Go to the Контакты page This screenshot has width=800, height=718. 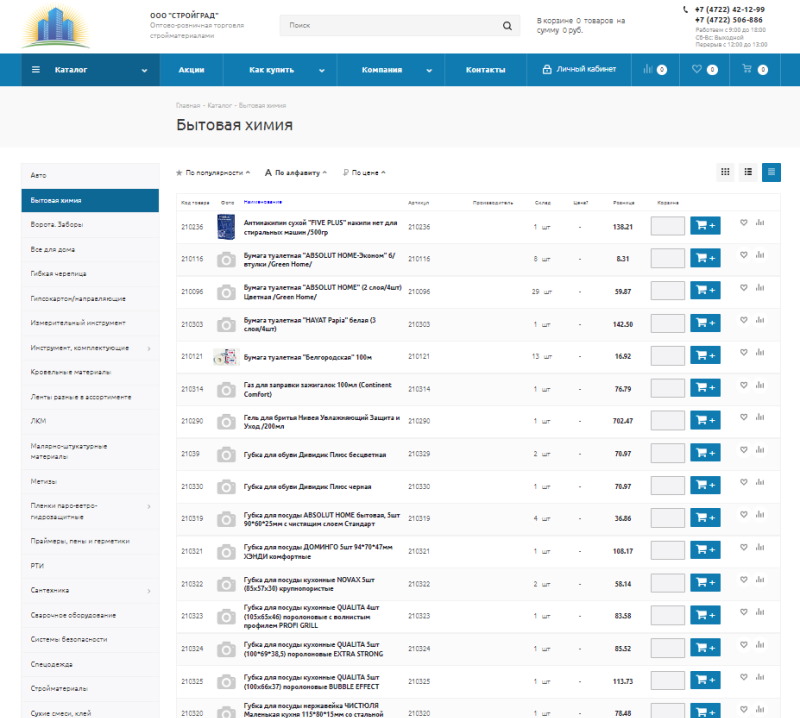[485, 70]
